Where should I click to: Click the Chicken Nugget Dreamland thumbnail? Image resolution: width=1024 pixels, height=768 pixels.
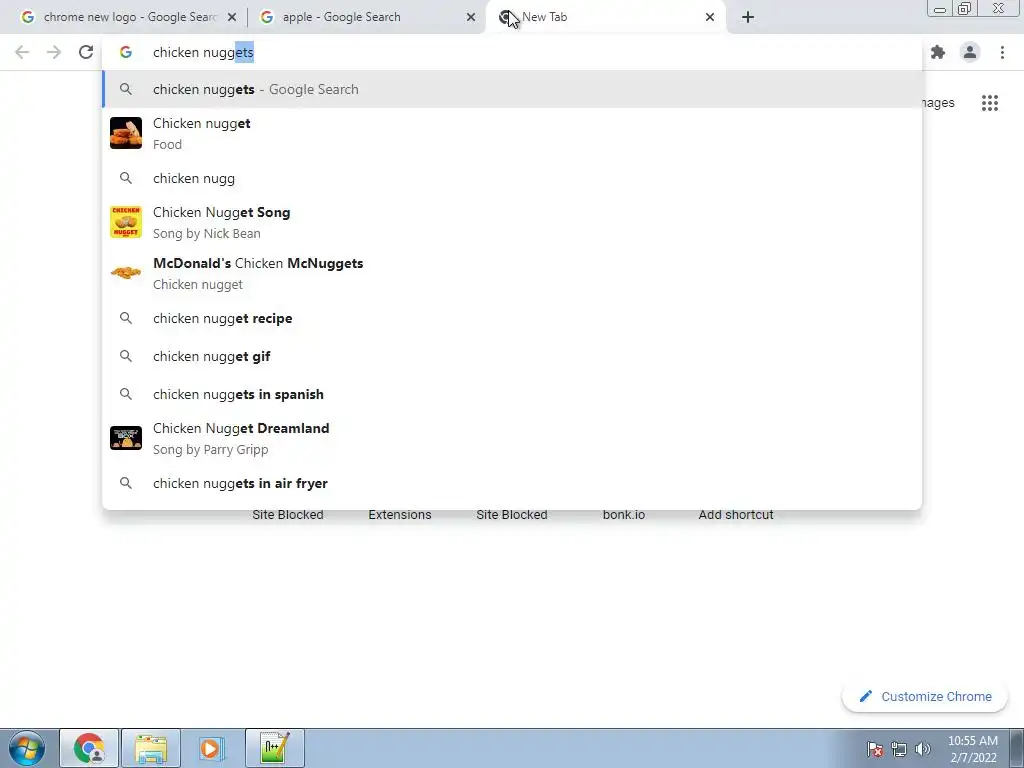click(125, 438)
